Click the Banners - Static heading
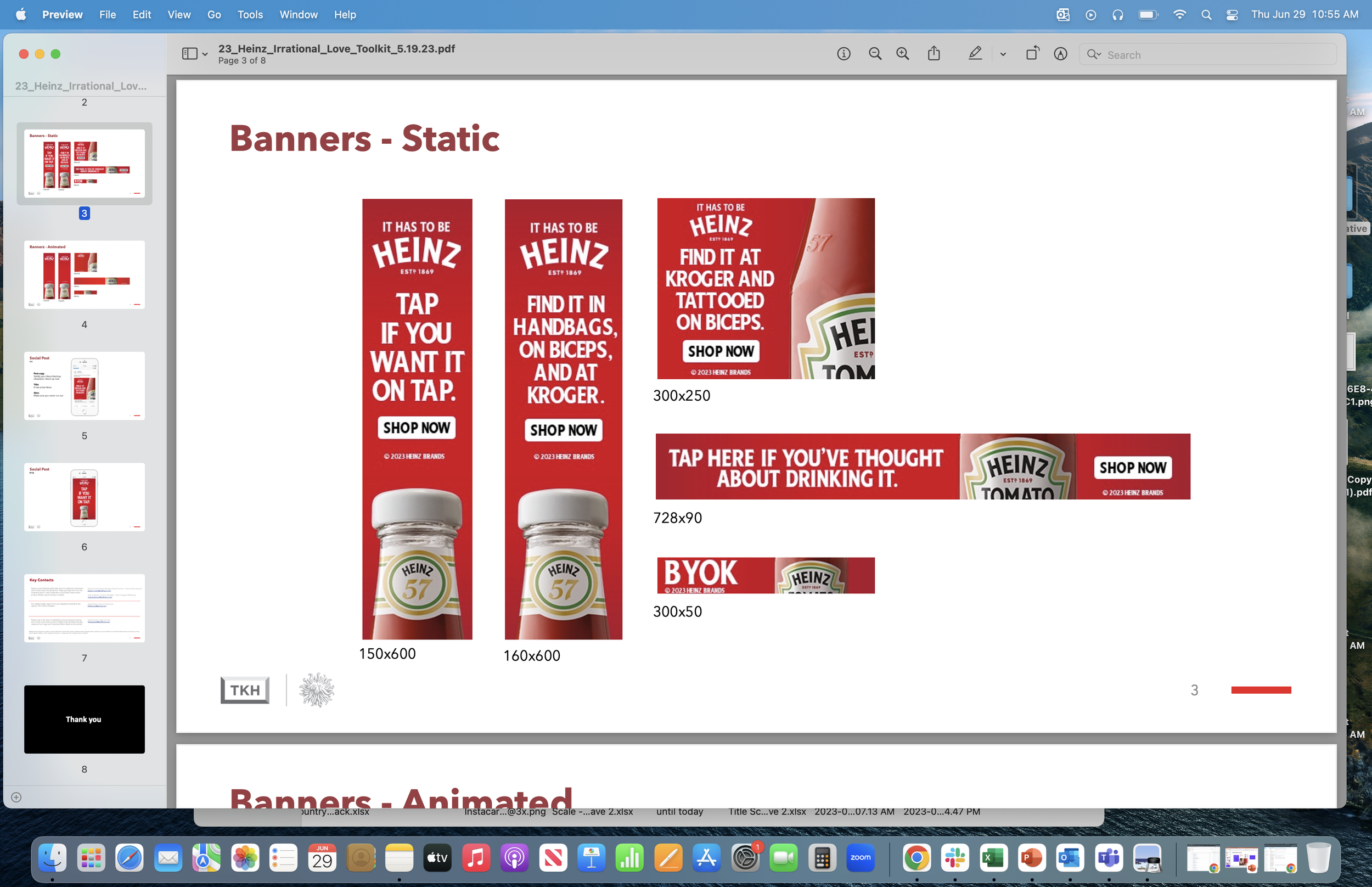 [364, 138]
